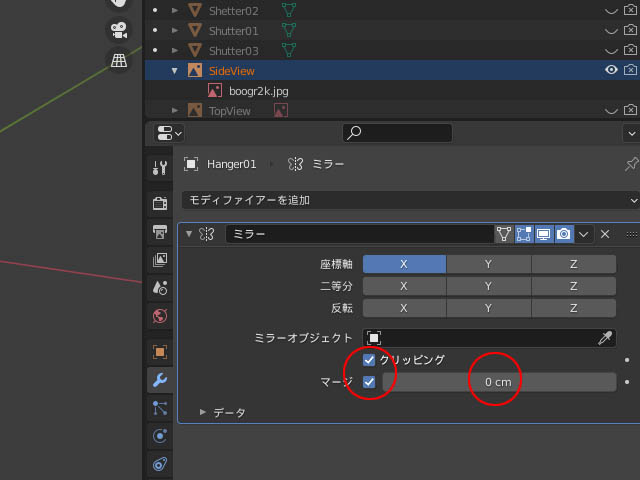Select boogr2k.jpg in the outliner

(259, 91)
